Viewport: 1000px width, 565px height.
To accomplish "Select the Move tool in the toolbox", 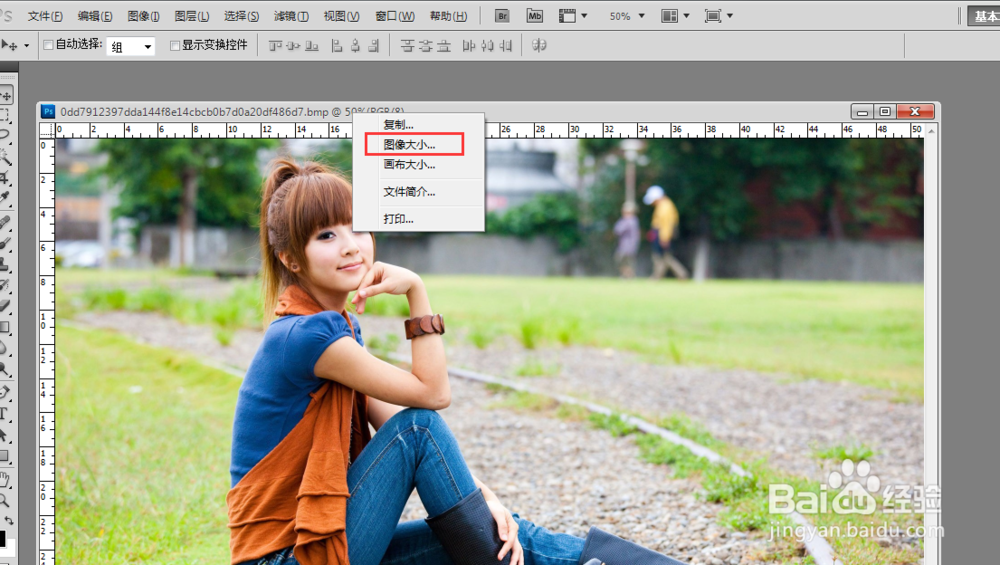I will click(6, 96).
